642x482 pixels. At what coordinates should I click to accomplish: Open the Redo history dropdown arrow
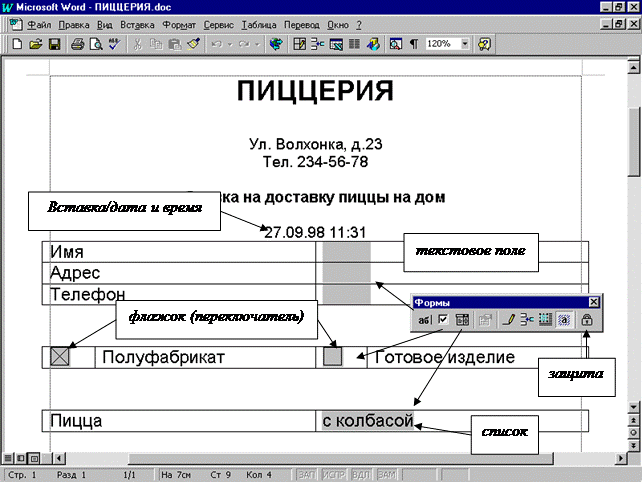[257, 44]
